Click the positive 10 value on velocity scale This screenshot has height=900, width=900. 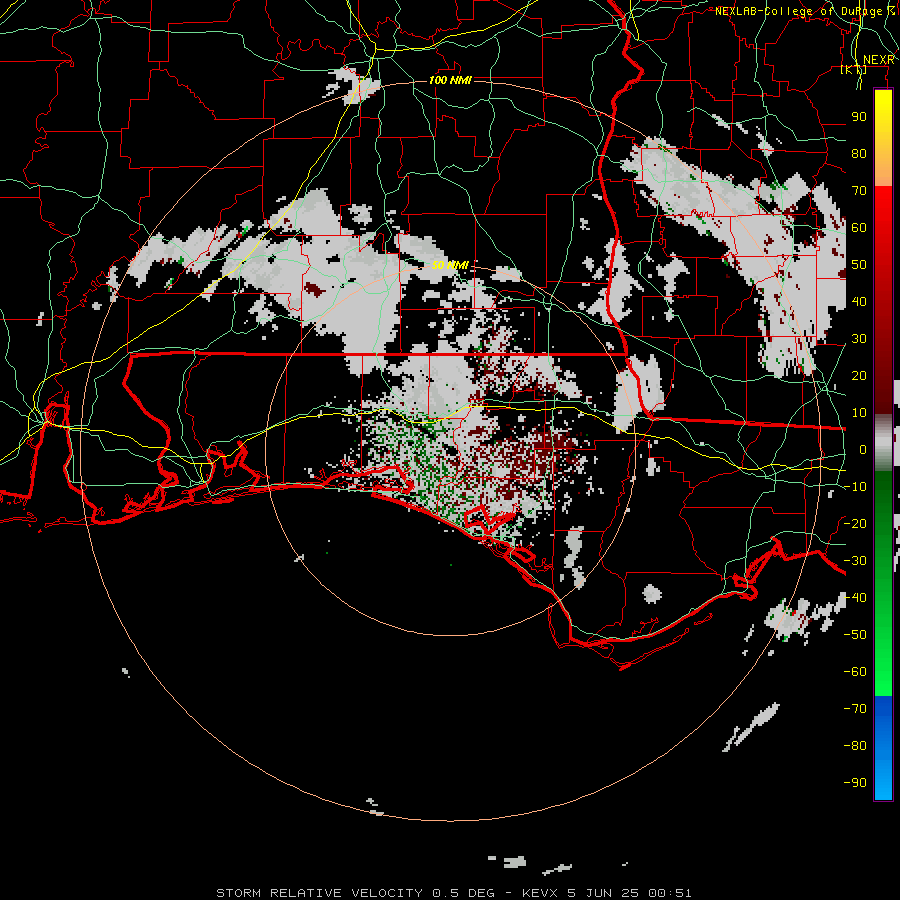[x=859, y=413]
